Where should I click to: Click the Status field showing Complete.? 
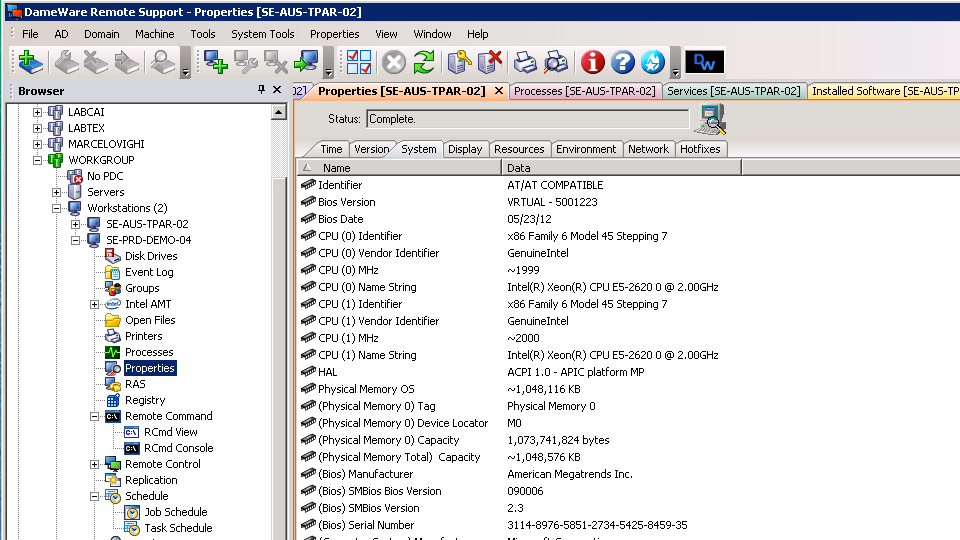coord(528,119)
